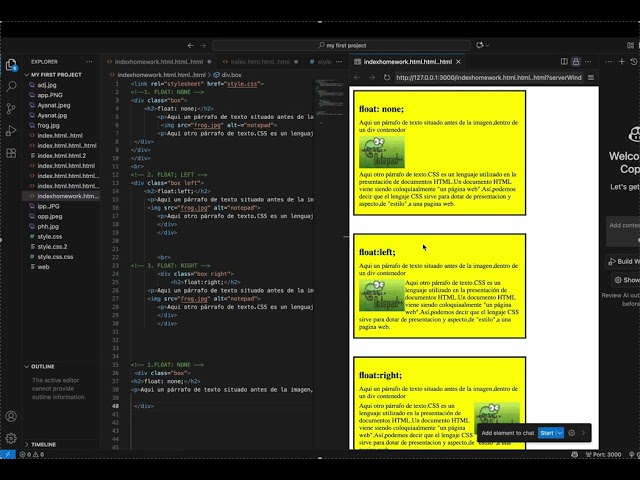
Task: Click the Port: 3000 status item
Action: point(603,454)
